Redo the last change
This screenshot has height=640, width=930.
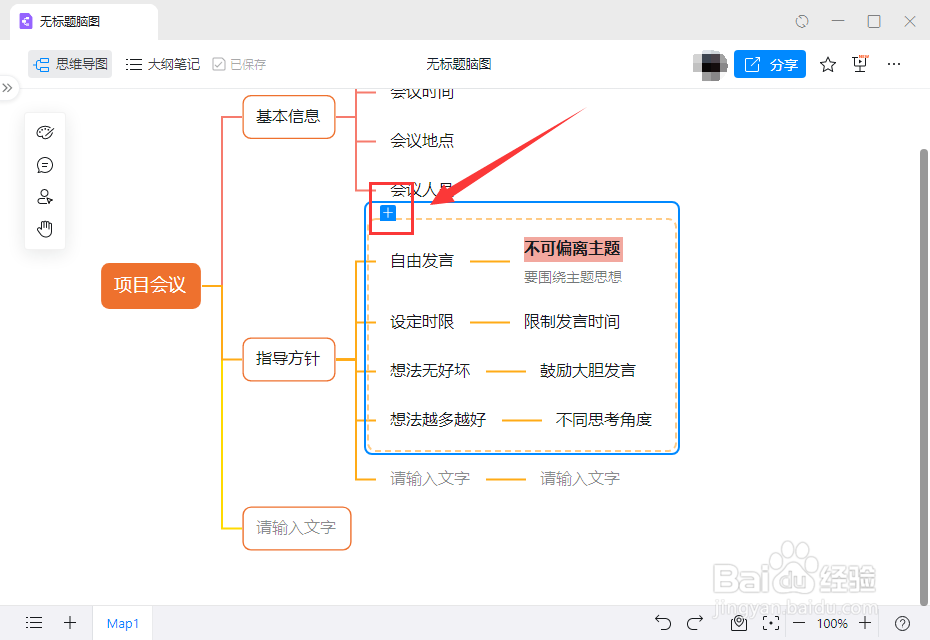coord(695,623)
